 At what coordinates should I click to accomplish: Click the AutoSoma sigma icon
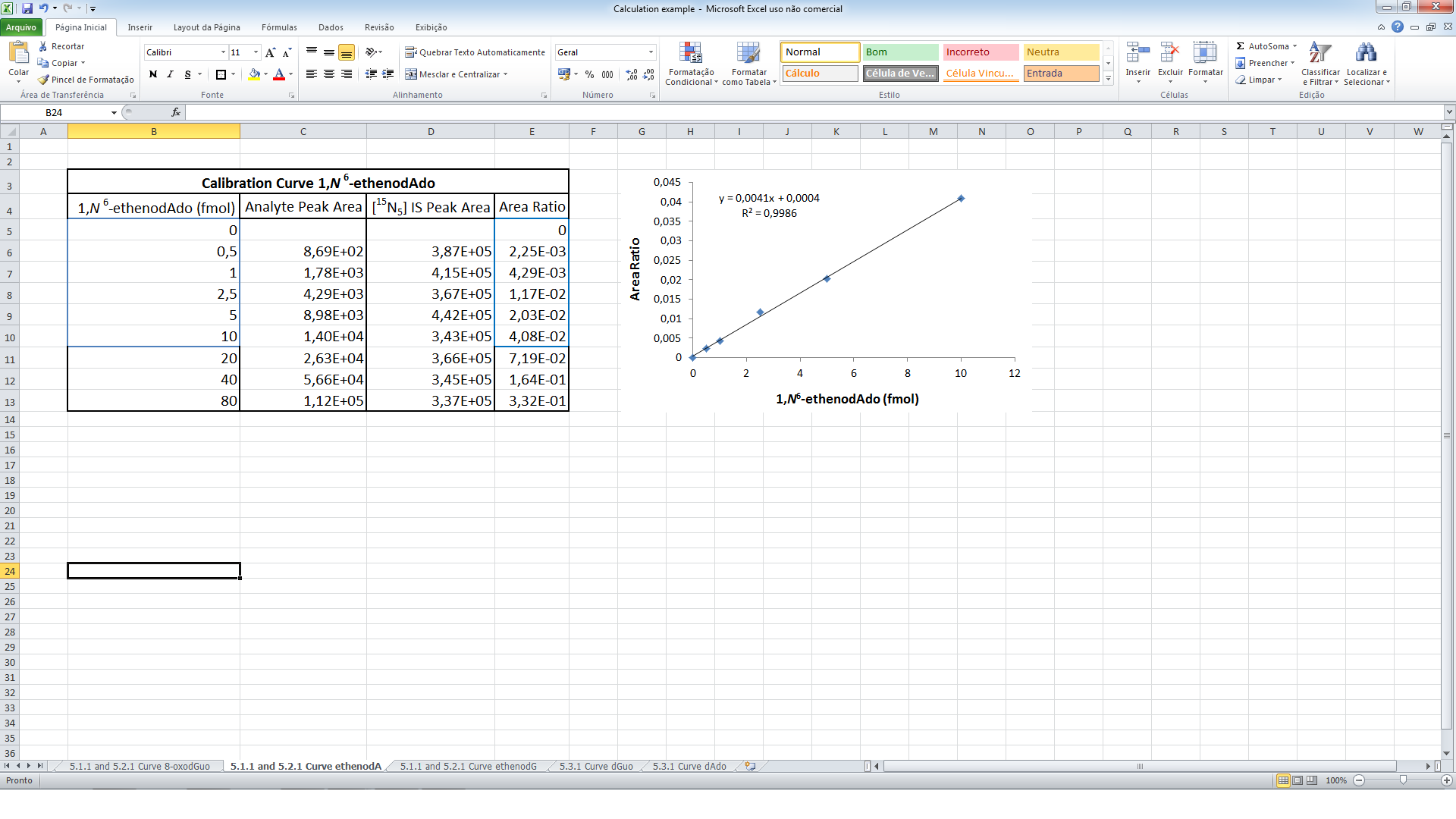pyautogui.click(x=1241, y=46)
